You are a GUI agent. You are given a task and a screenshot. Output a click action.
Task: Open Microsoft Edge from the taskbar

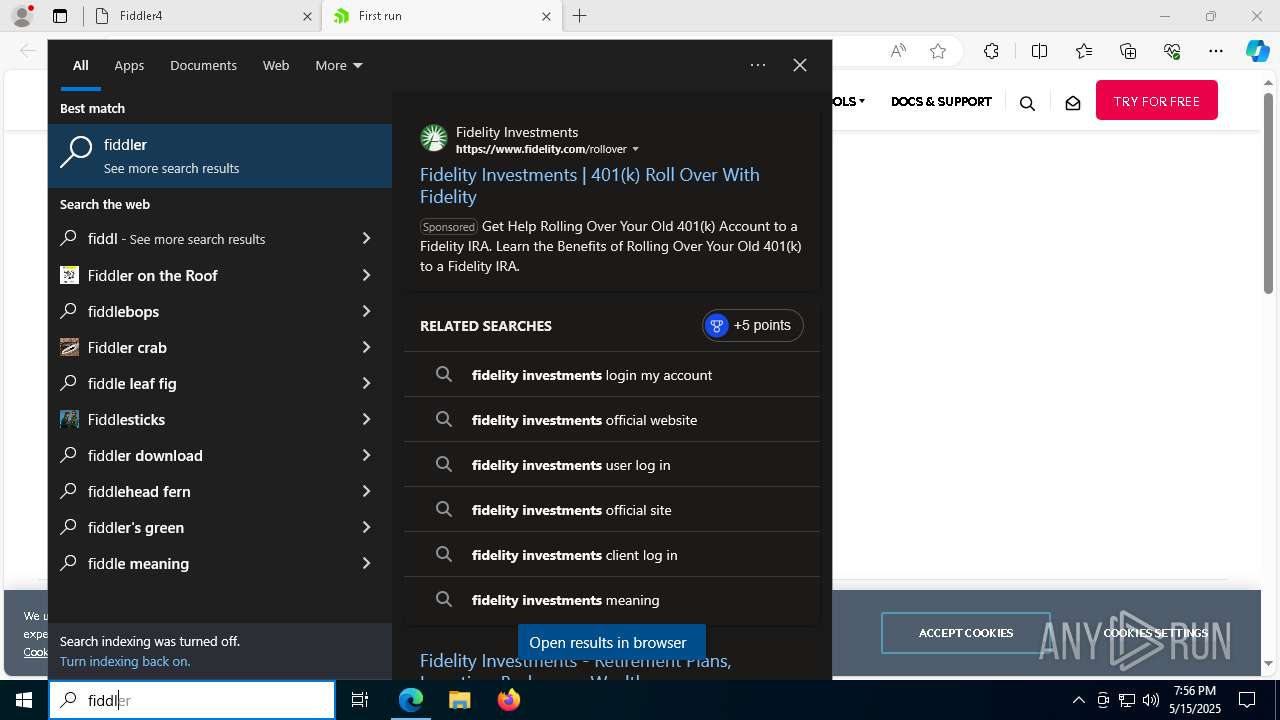point(411,700)
